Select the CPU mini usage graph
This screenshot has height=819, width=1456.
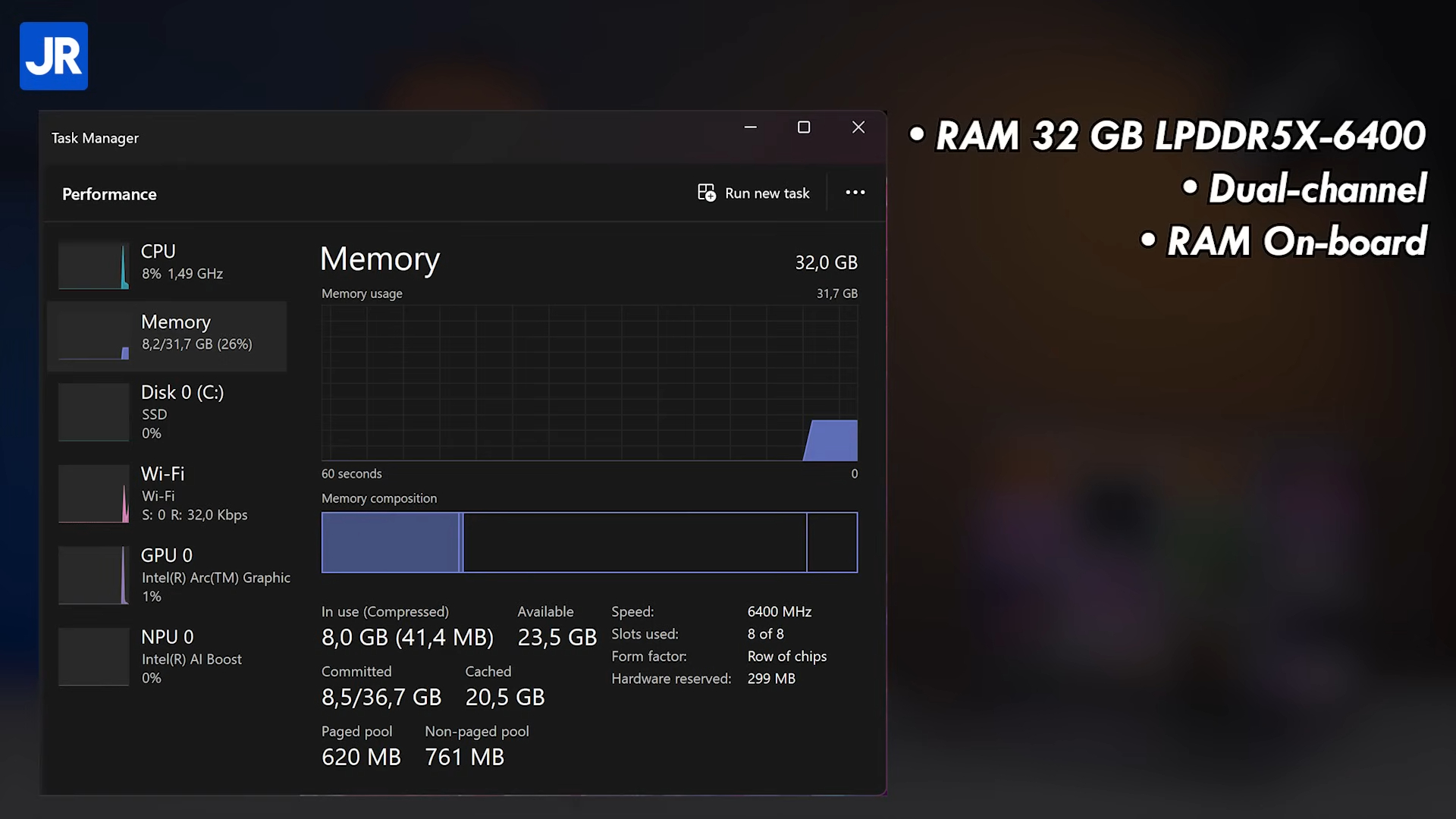[x=94, y=265]
